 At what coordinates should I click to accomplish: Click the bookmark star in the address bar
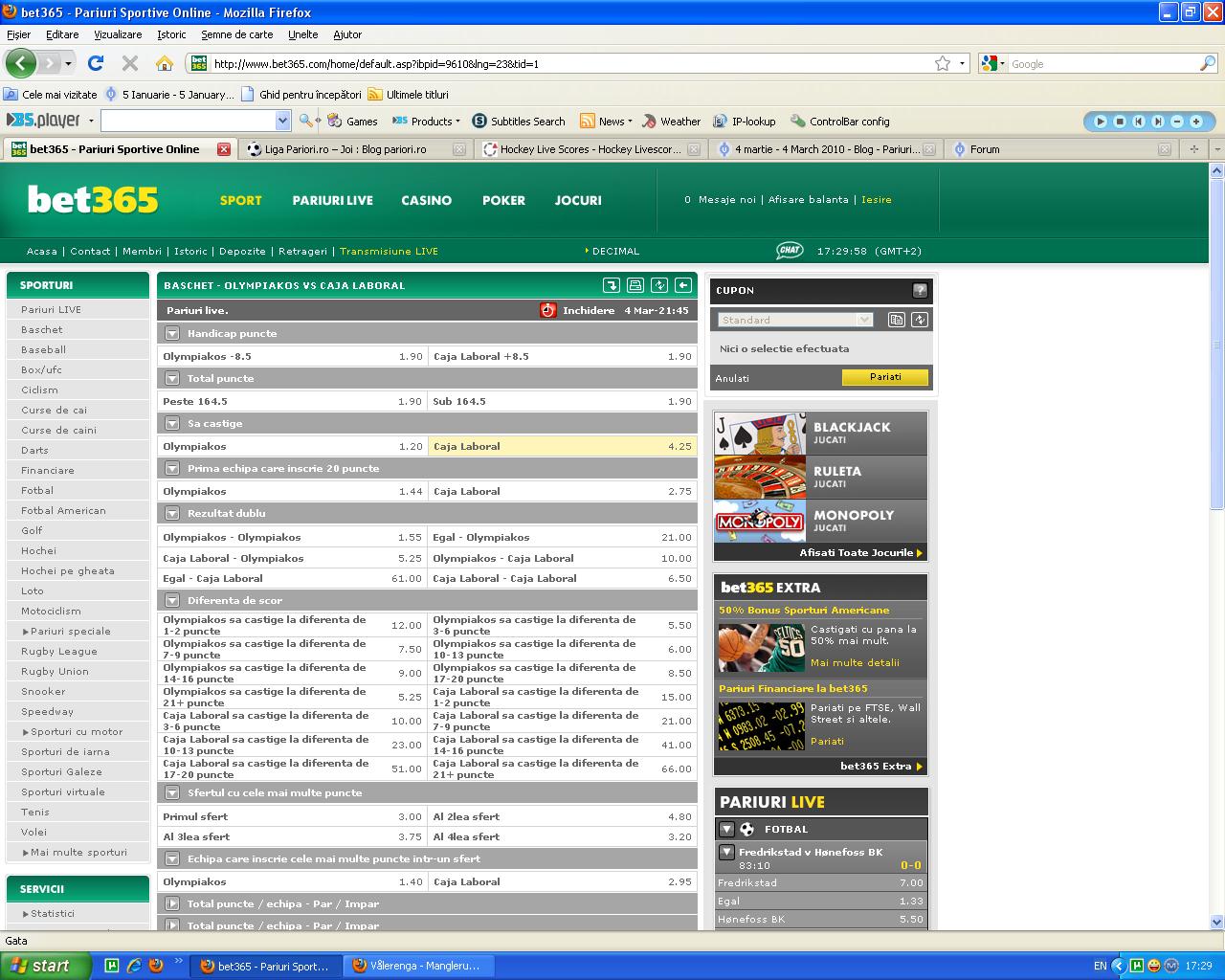pyautogui.click(x=943, y=63)
